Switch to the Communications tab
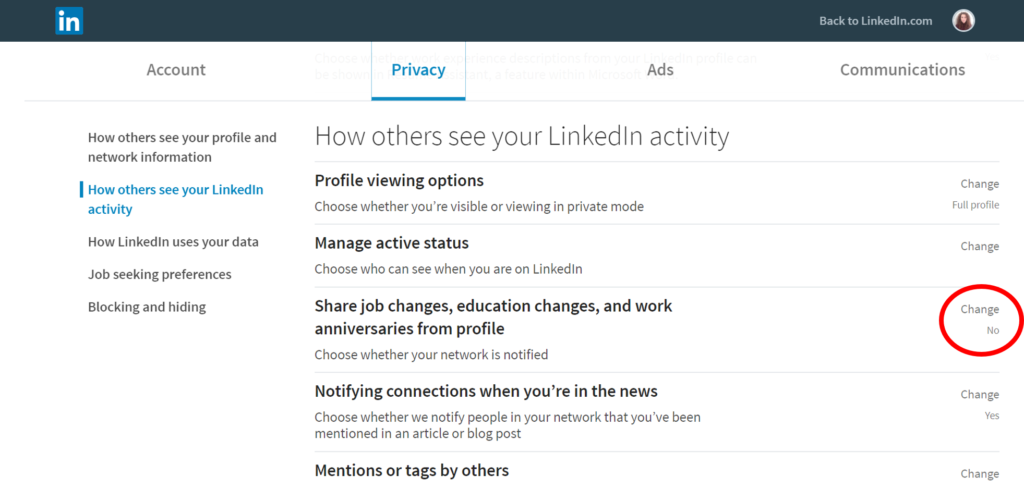The width and height of the screenshot is (1024, 488). tap(903, 70)
